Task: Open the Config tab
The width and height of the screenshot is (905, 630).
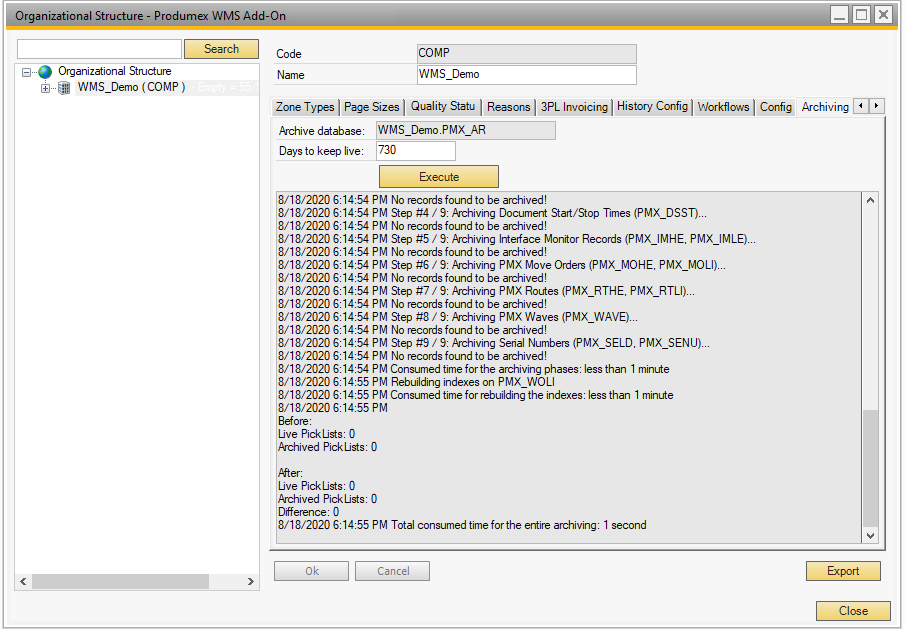Action: point(775,106)
